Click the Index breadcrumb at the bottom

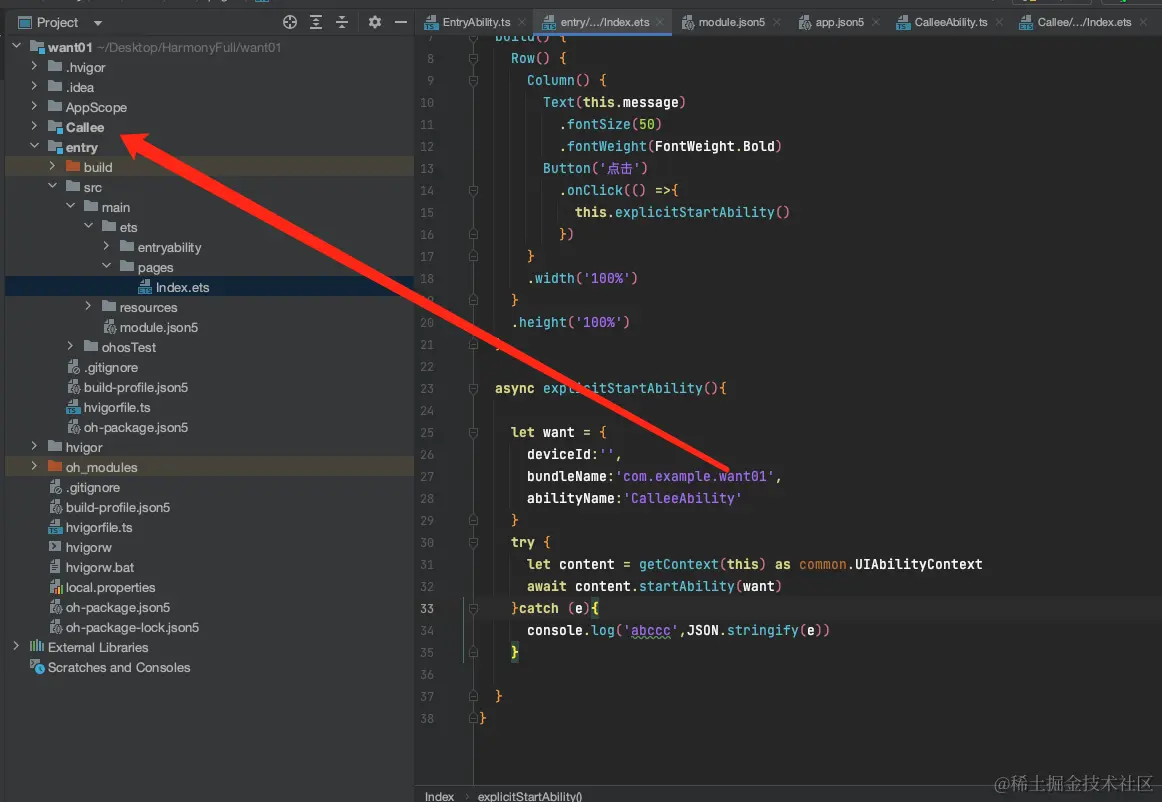point(439,795)
